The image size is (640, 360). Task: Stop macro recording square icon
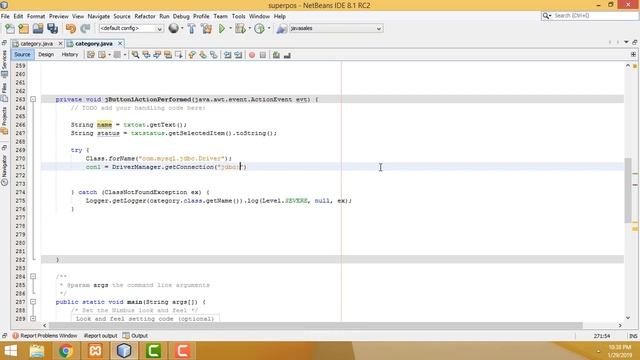coord(263,55)
